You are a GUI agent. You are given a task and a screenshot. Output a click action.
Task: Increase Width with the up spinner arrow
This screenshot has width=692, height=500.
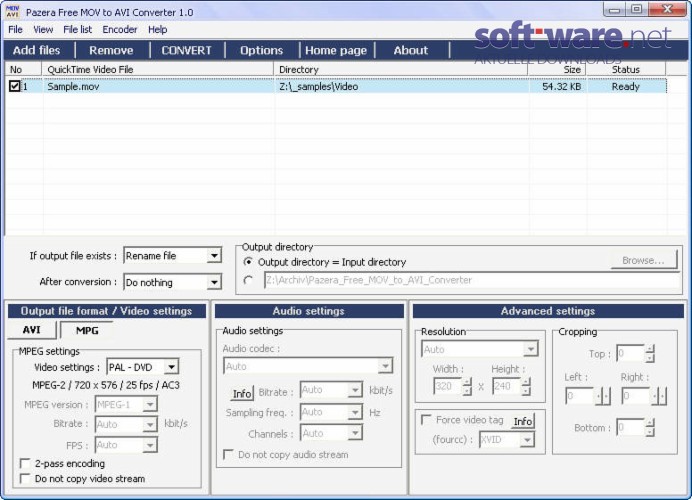click(x=466, y=382)
